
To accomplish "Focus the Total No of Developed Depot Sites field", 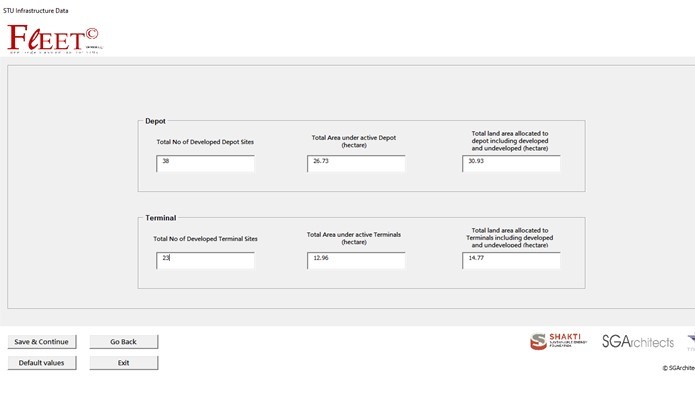I will 205,164.
